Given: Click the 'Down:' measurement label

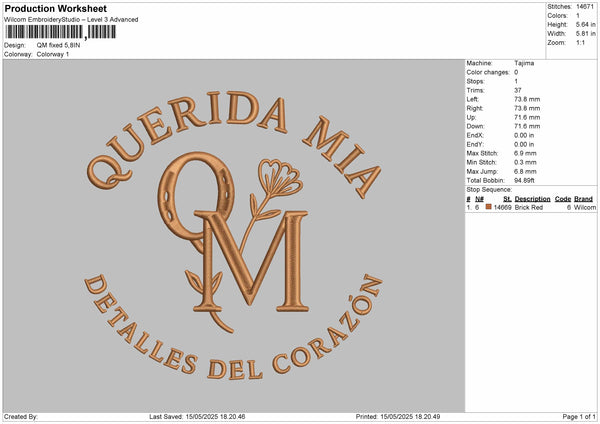Looking at the screenshot, I should [x=475, y=126].
